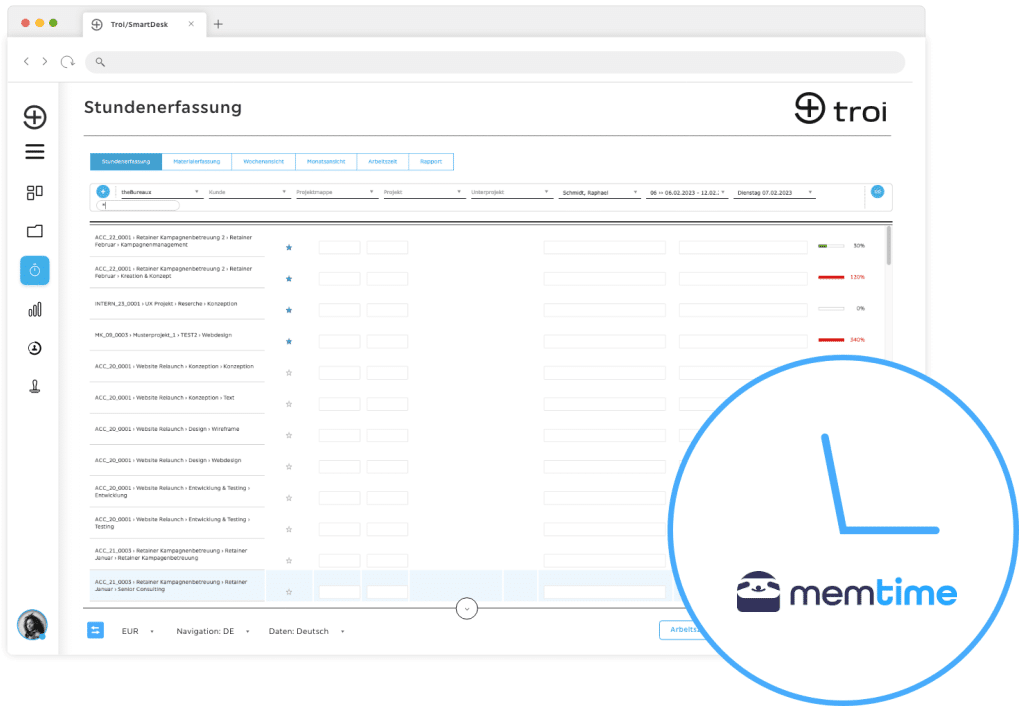Open the bar chart reports sidebar icon
1024x710 pixels.
(35, 310)
